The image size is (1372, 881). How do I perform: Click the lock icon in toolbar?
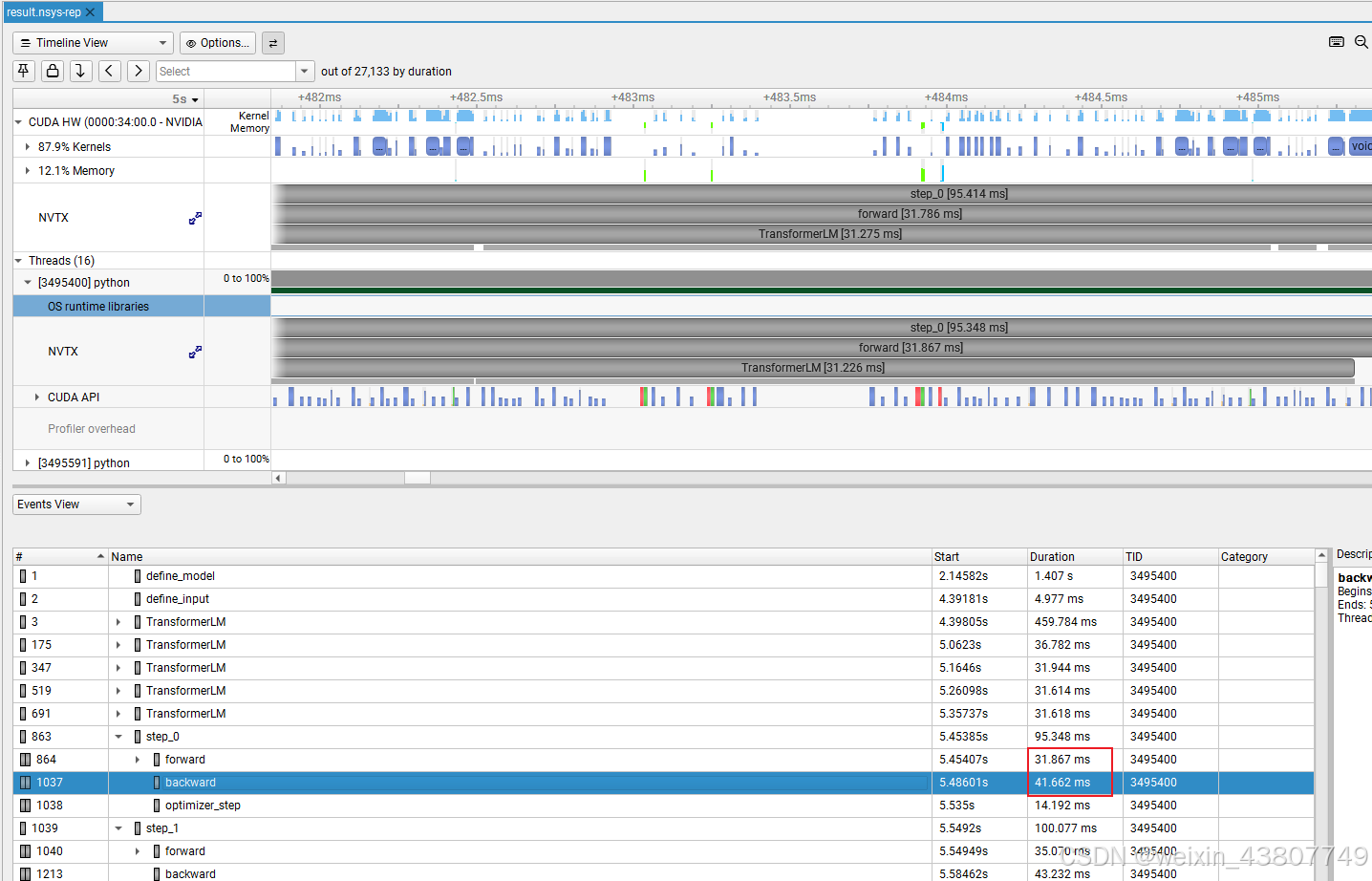click(53, 71)
